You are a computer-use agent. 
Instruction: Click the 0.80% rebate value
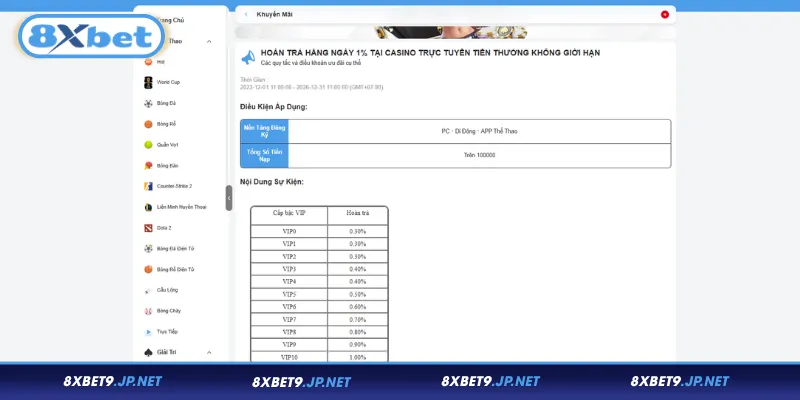[358, 332]
